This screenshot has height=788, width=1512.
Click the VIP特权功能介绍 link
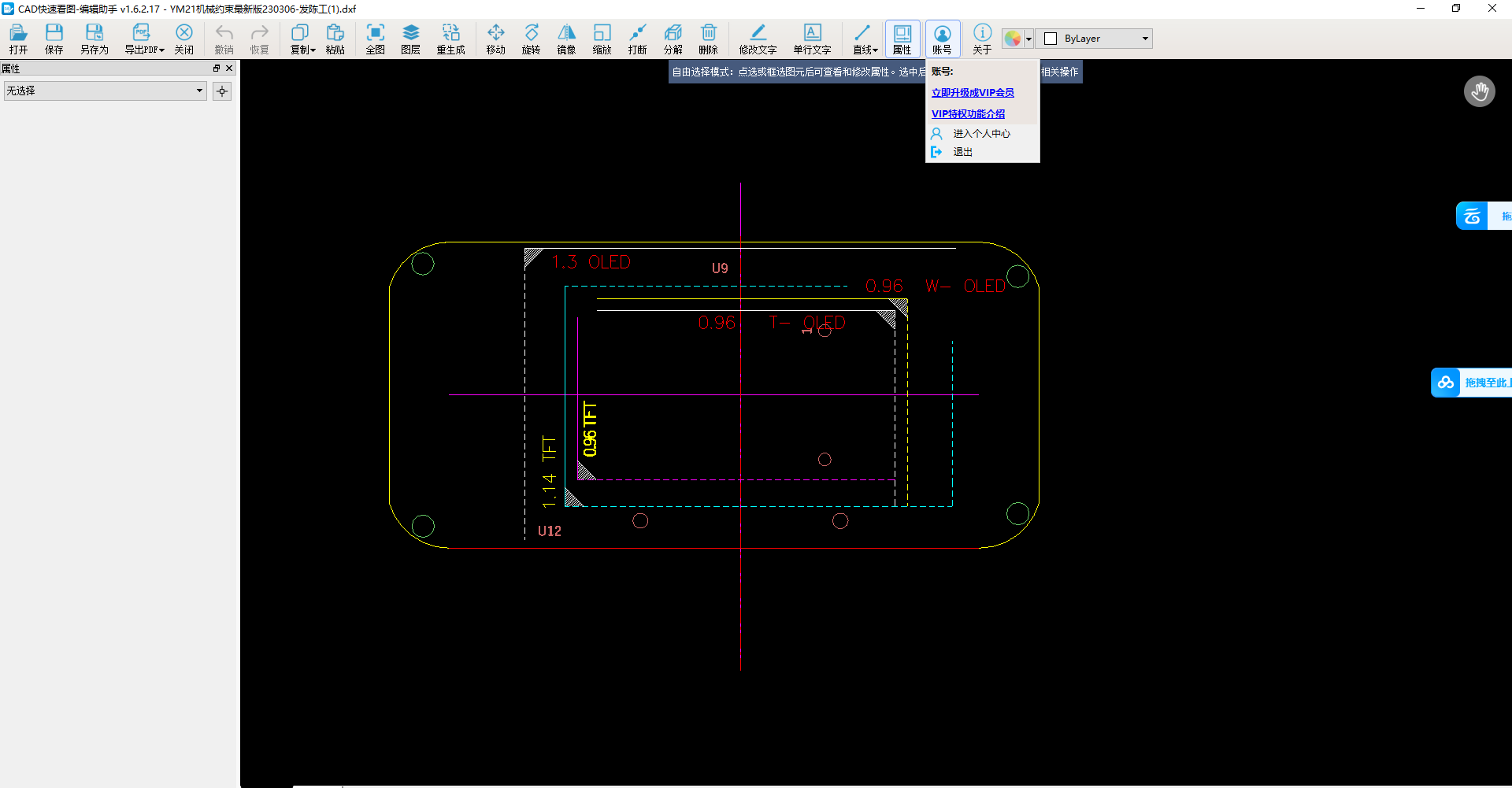point(968,113)
